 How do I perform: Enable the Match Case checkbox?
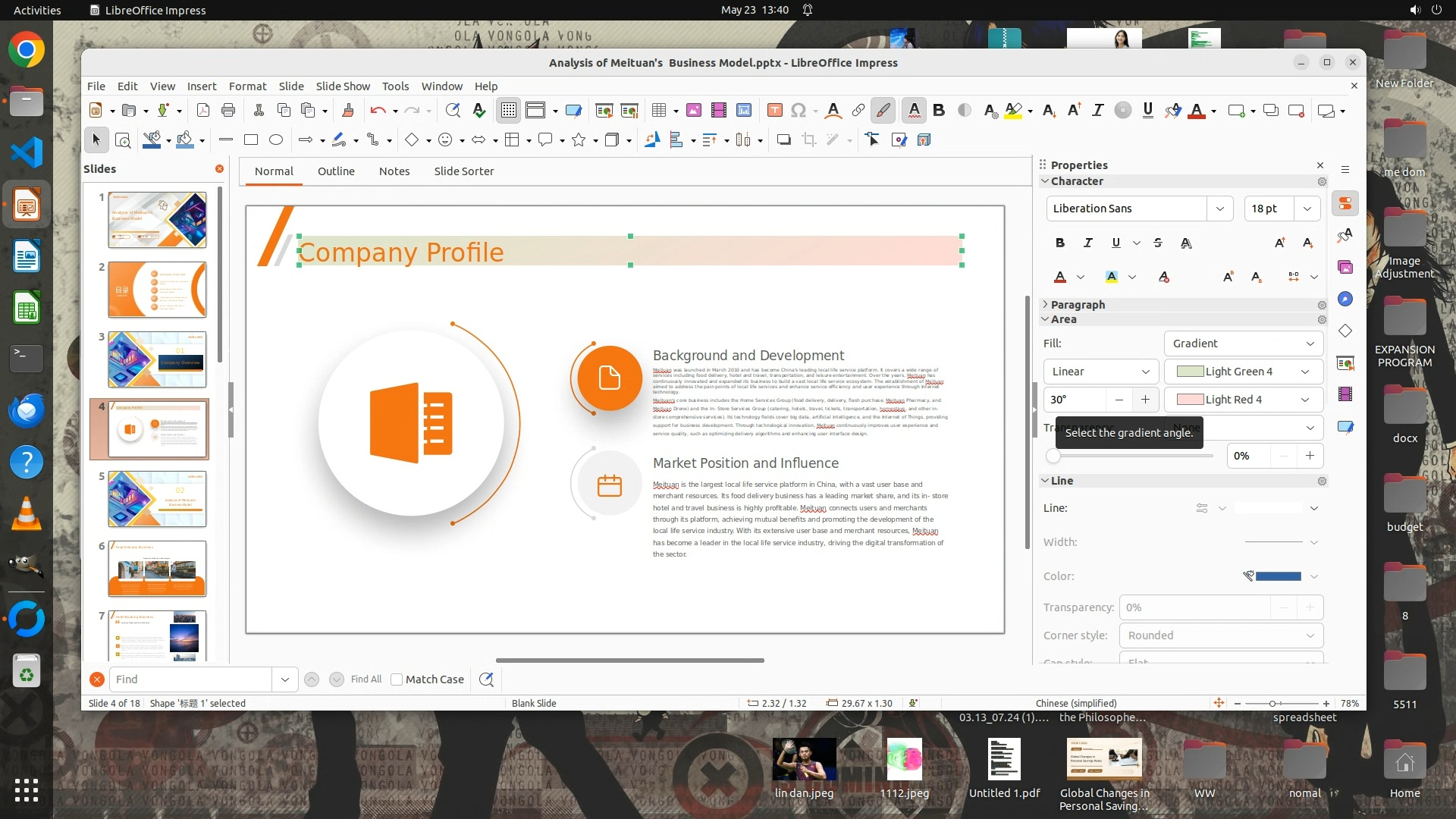point(397,679)
